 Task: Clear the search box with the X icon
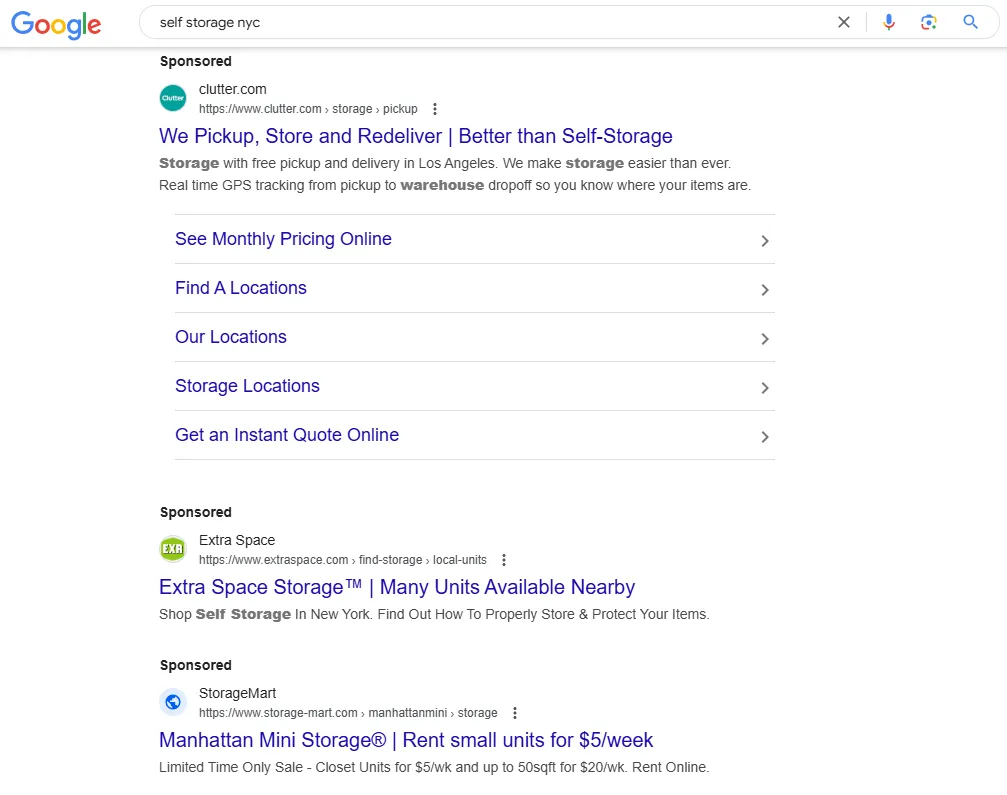click(x=844, y=22)
